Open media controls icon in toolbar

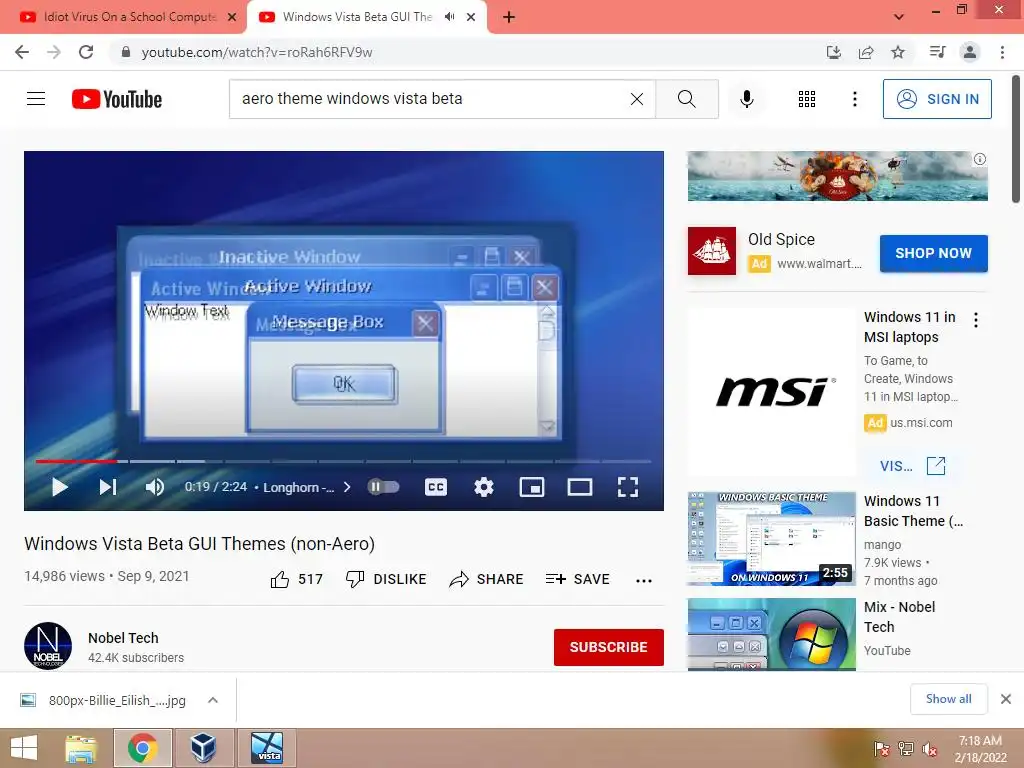pyautogui.click(x=938, y=52)
